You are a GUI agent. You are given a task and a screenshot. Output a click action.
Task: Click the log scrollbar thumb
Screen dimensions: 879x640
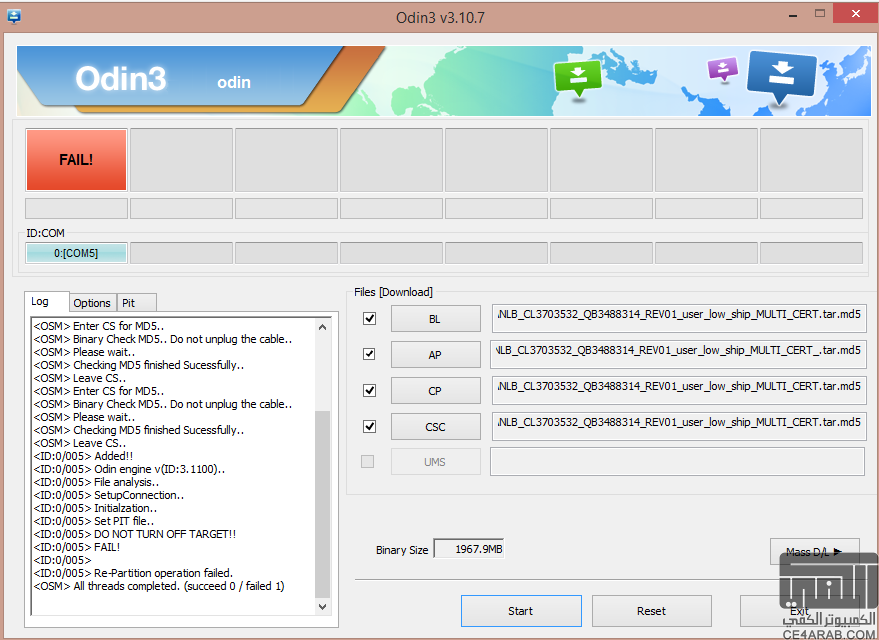pyautogui.click(x=322, y=504)
